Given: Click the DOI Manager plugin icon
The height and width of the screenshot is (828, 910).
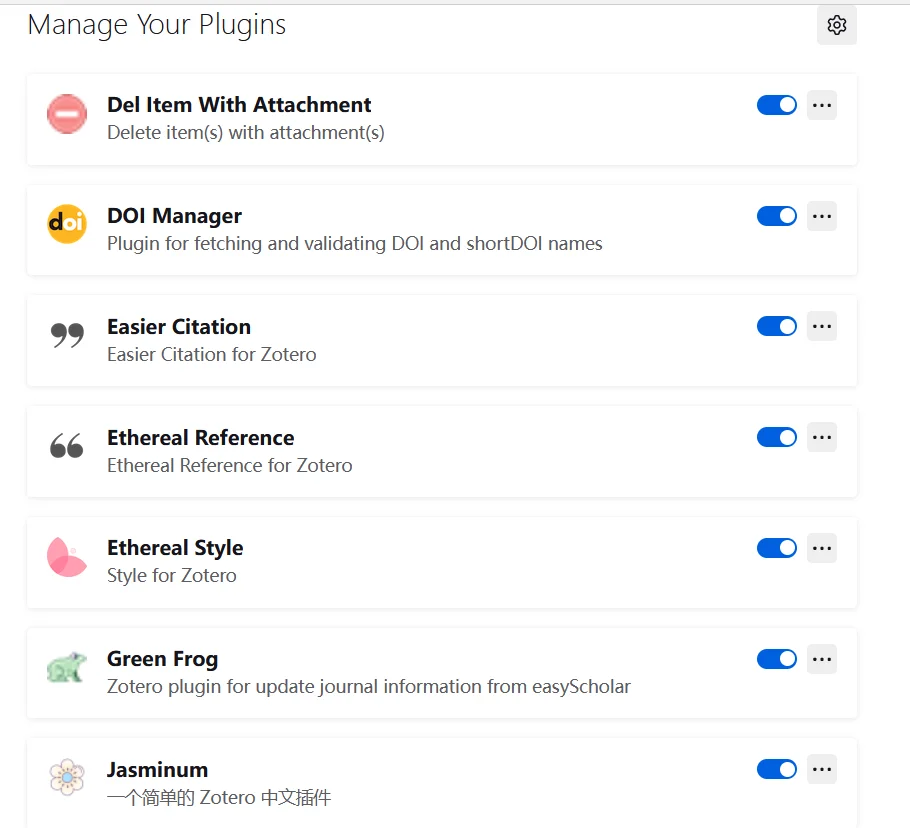Looking at the screenshot, I should 67,224.
